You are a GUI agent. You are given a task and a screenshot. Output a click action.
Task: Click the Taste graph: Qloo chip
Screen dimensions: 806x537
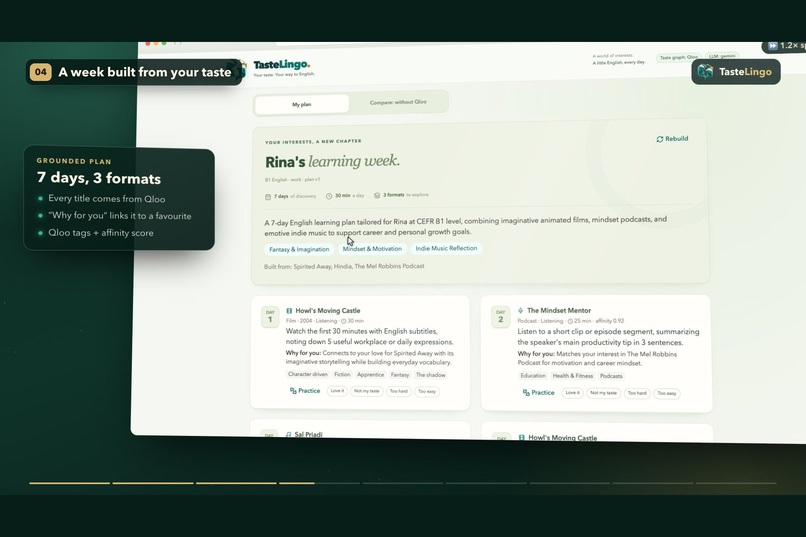coord(679,57)
